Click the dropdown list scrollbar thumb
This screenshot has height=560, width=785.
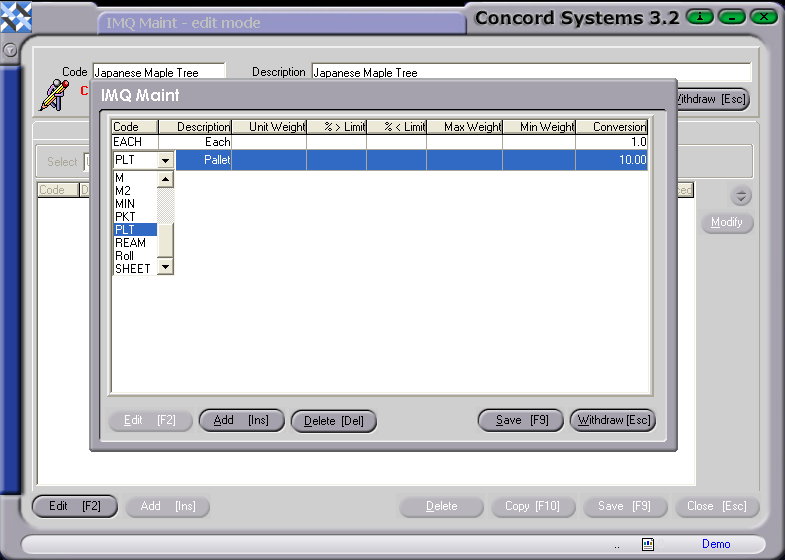(165, 241)
